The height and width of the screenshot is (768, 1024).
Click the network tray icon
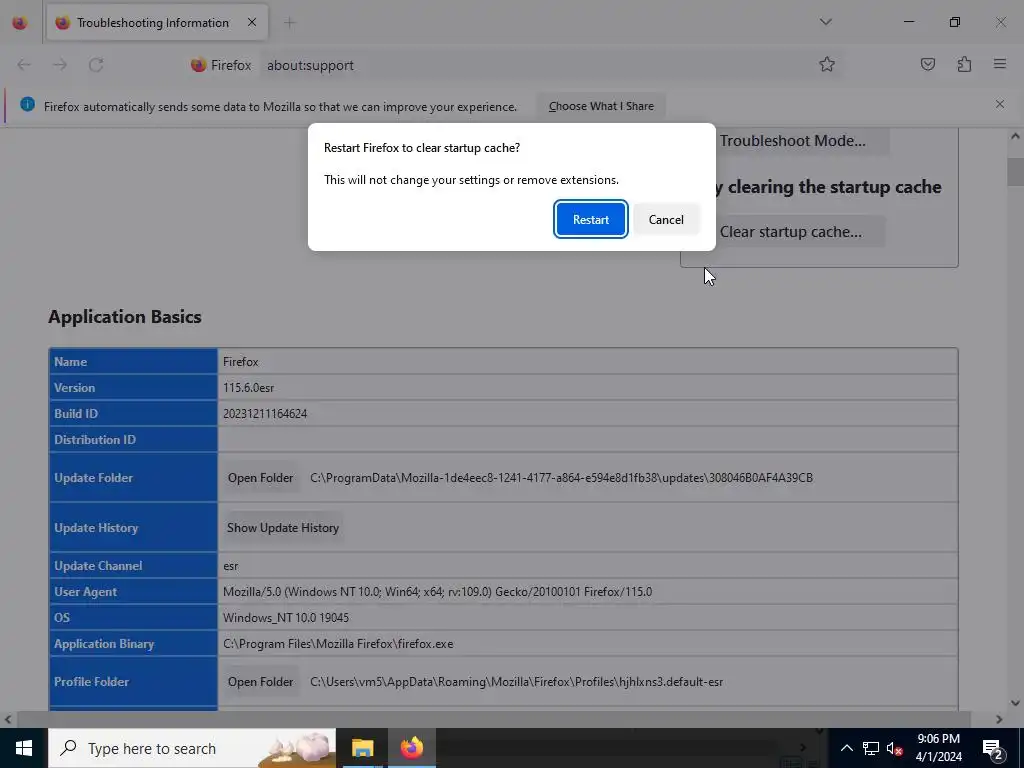[871, 748]
